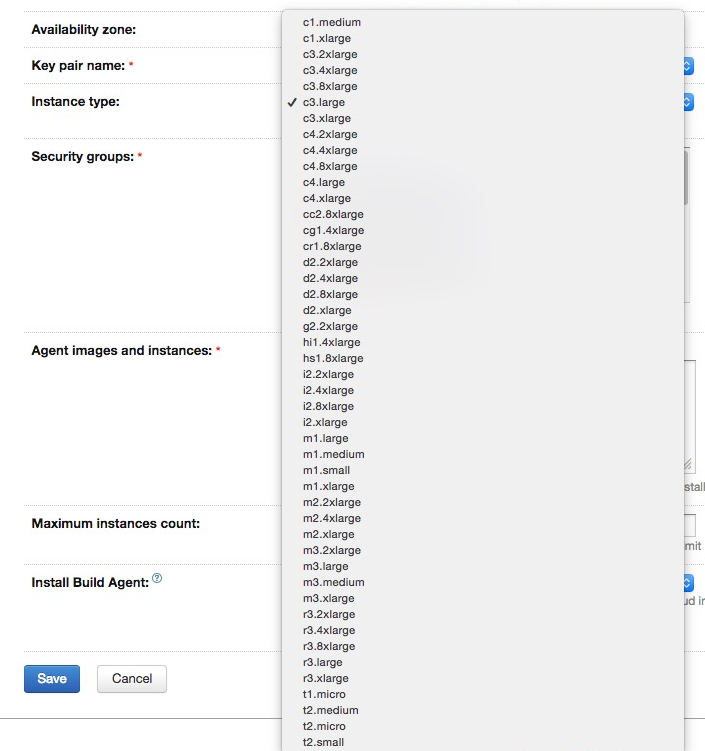Open the Key pair name dropdown arrow

[x=689, y=66]
